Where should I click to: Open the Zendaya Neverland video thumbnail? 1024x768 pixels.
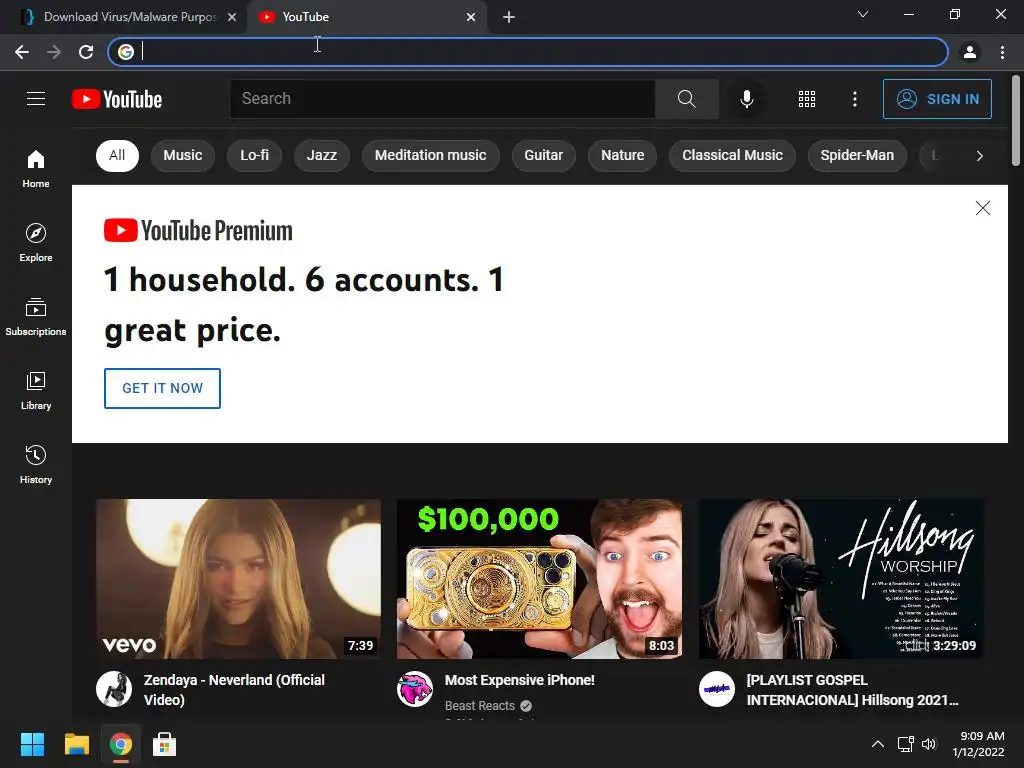238,579
